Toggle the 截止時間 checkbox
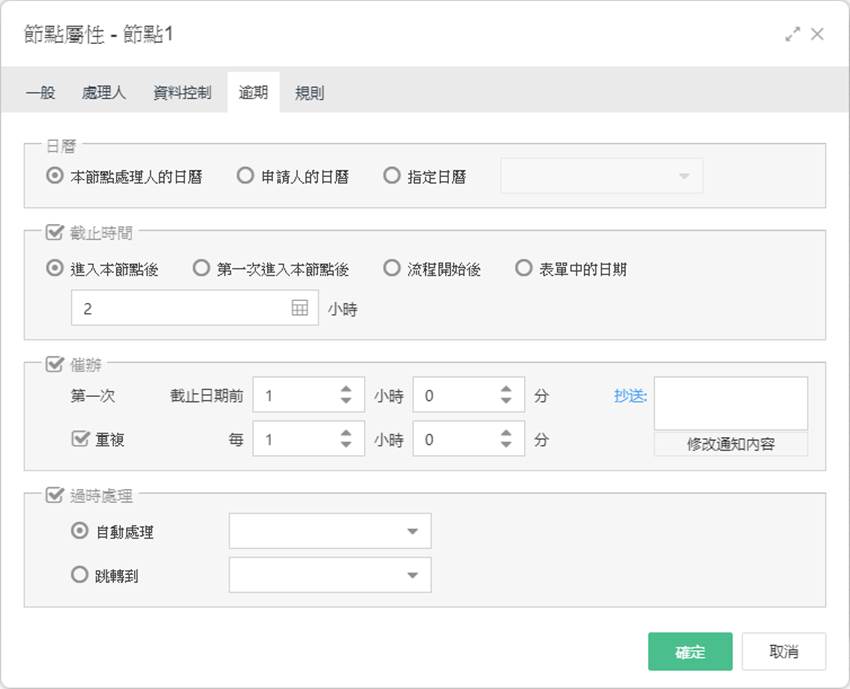The image size is (850, 689). click(55, 233)
